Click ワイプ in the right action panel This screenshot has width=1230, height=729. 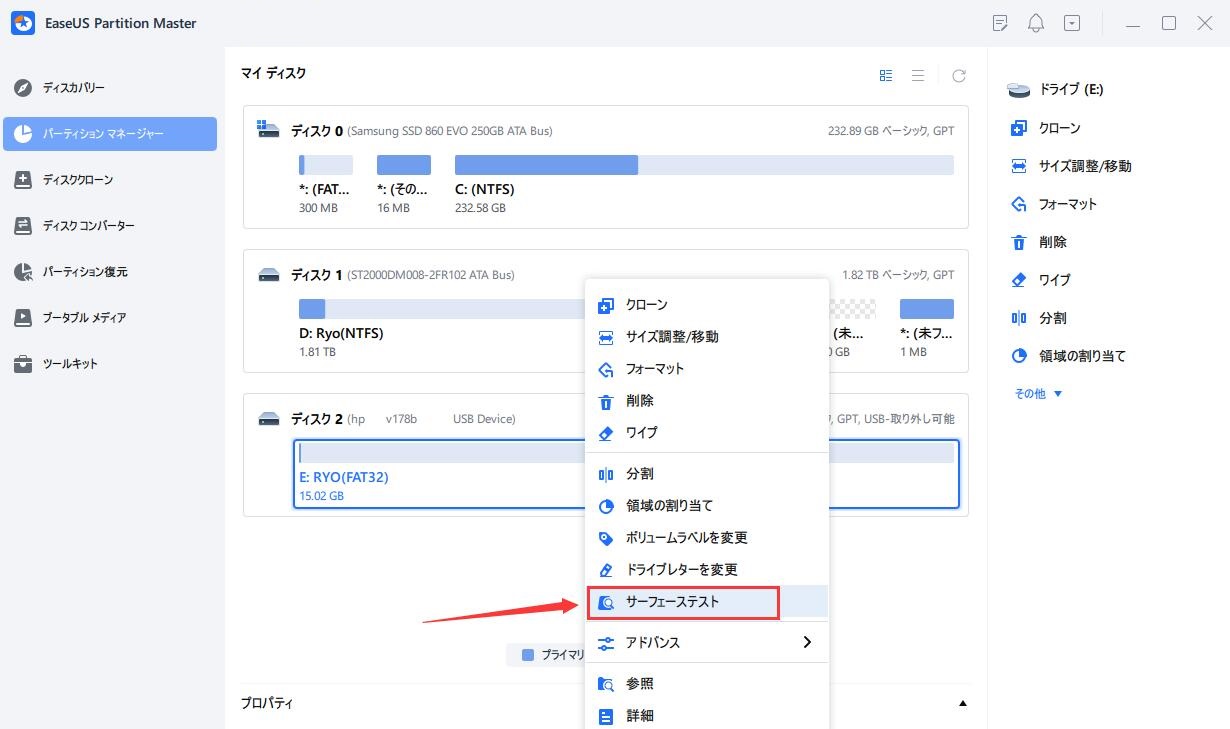pyautogui.click(x=1054, y=280)
